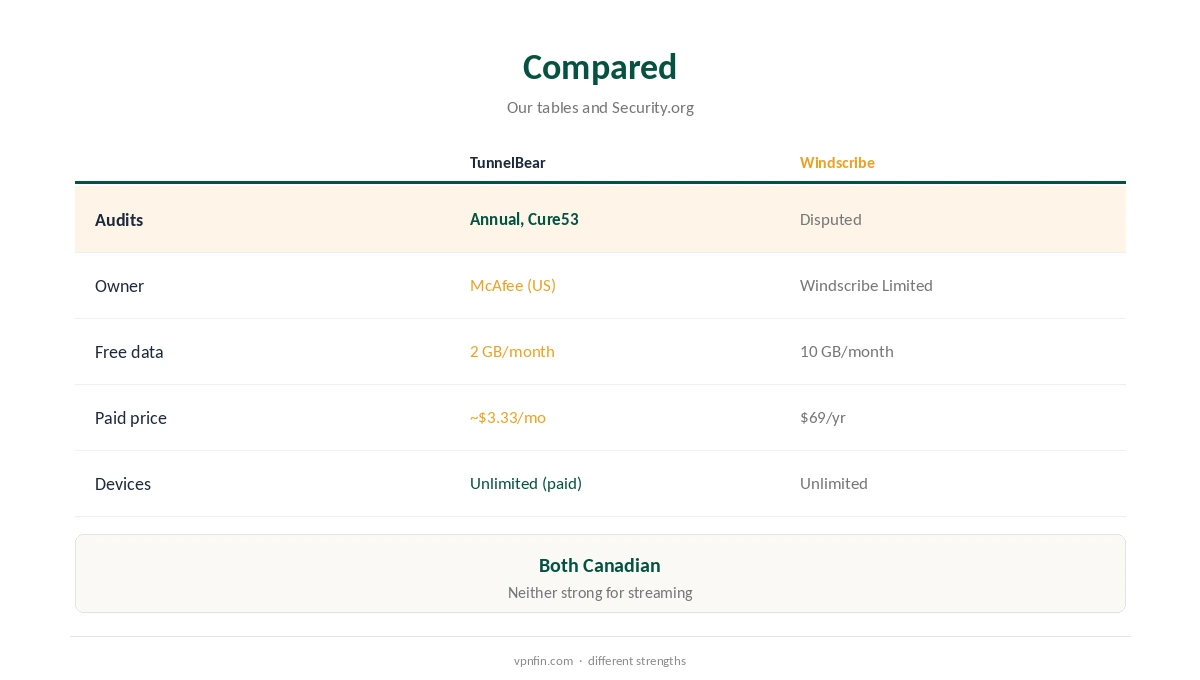Click the 'different strengths' footer text
The height and width of the screenshot is (680, 1200).
(x=637, y=661)
